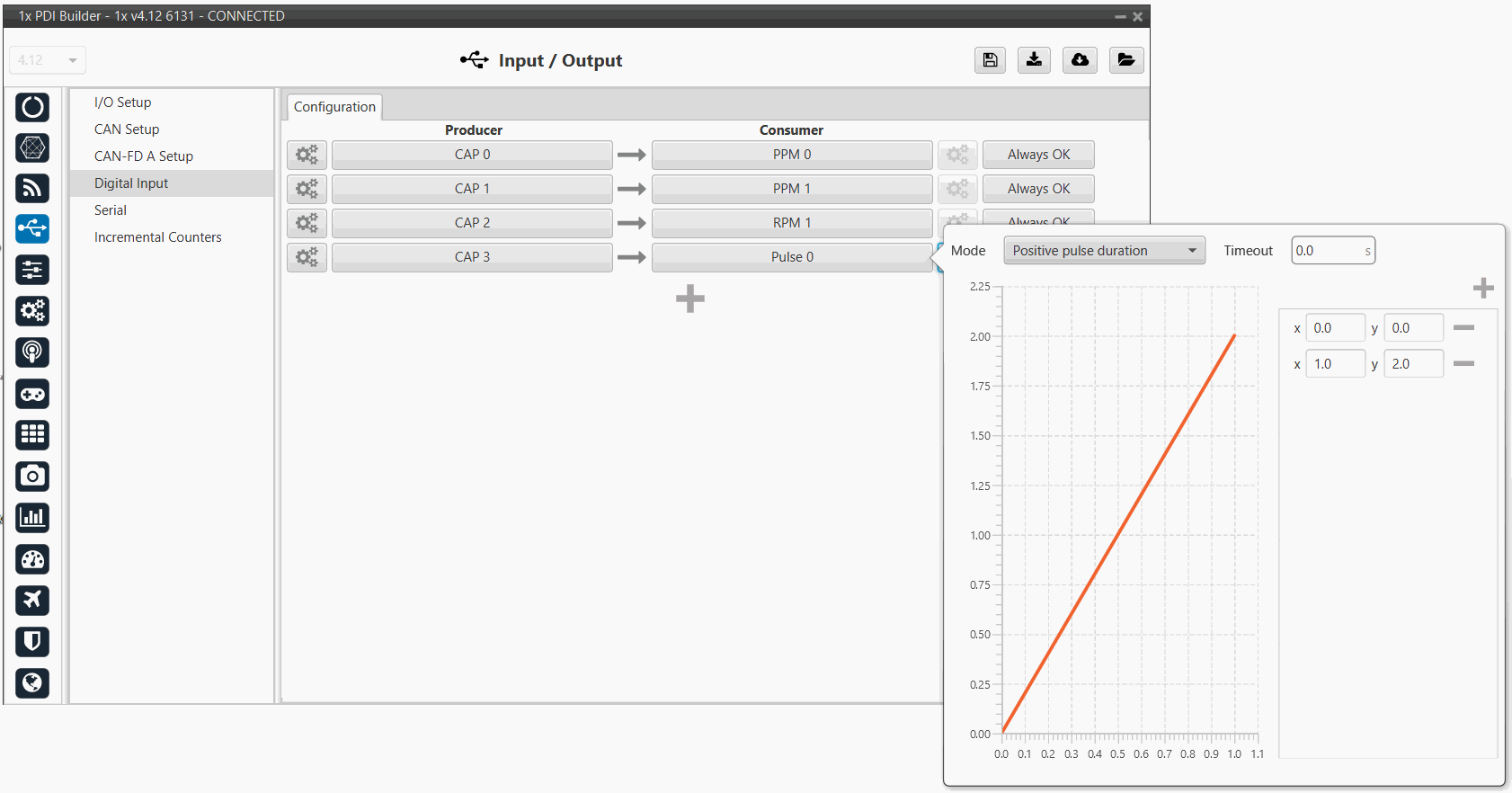
Task: Open the shield icon sidebar section
Action: [32, 641]
